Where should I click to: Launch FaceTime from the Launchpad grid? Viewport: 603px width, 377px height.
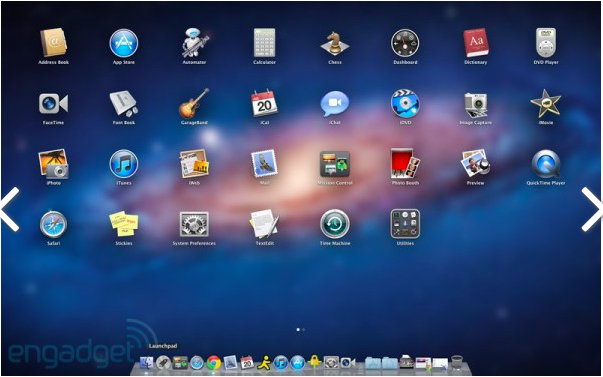point(53,103)
